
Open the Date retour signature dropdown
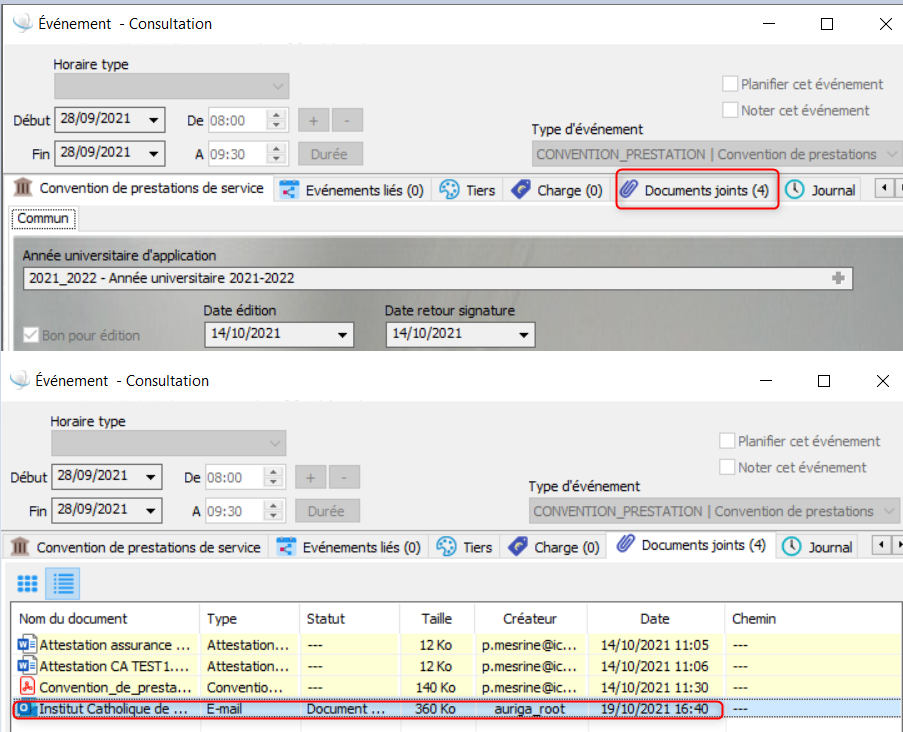click(x=524, y=334)
